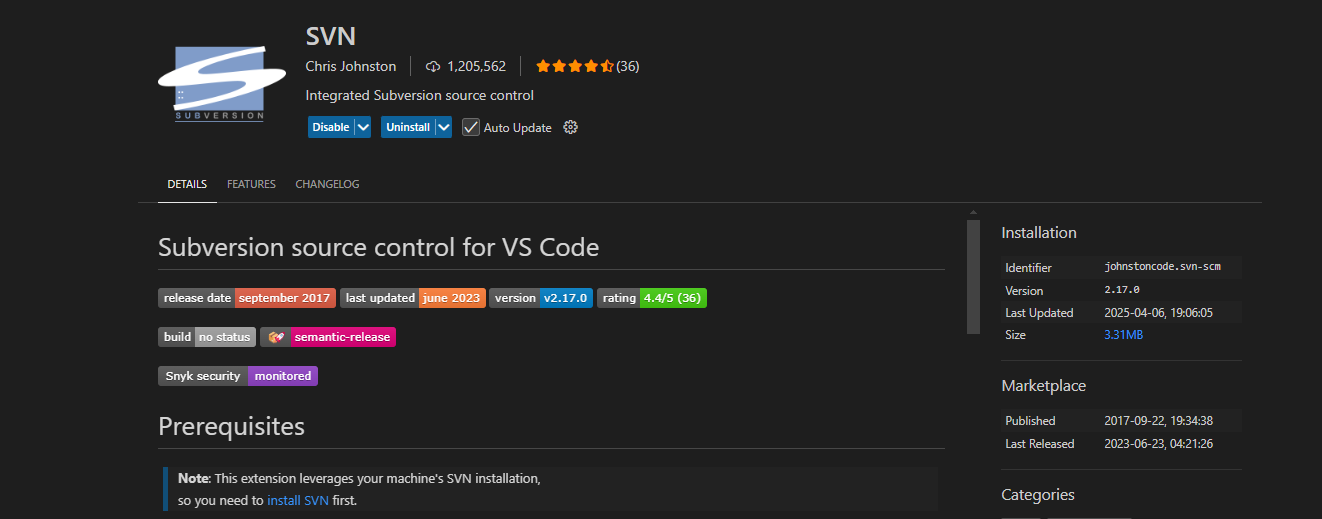Click the Integrated Subversion source control description
The image size is (1322, 519).
[420, 96]
